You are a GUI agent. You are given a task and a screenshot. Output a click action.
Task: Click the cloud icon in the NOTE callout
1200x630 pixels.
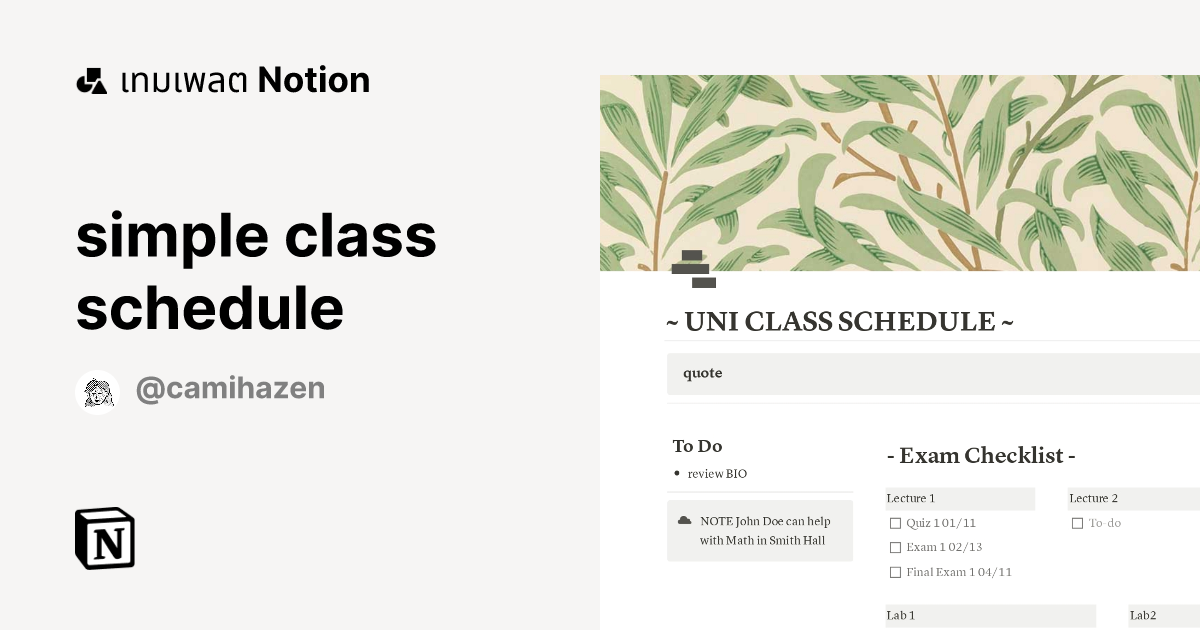[685, 519]
